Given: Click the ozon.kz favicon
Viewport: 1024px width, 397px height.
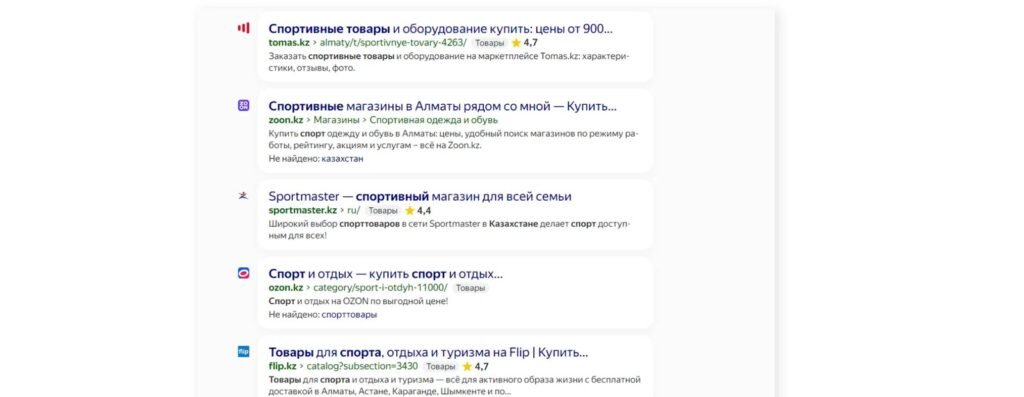Looking at the screenshot, I should (244, 273).
